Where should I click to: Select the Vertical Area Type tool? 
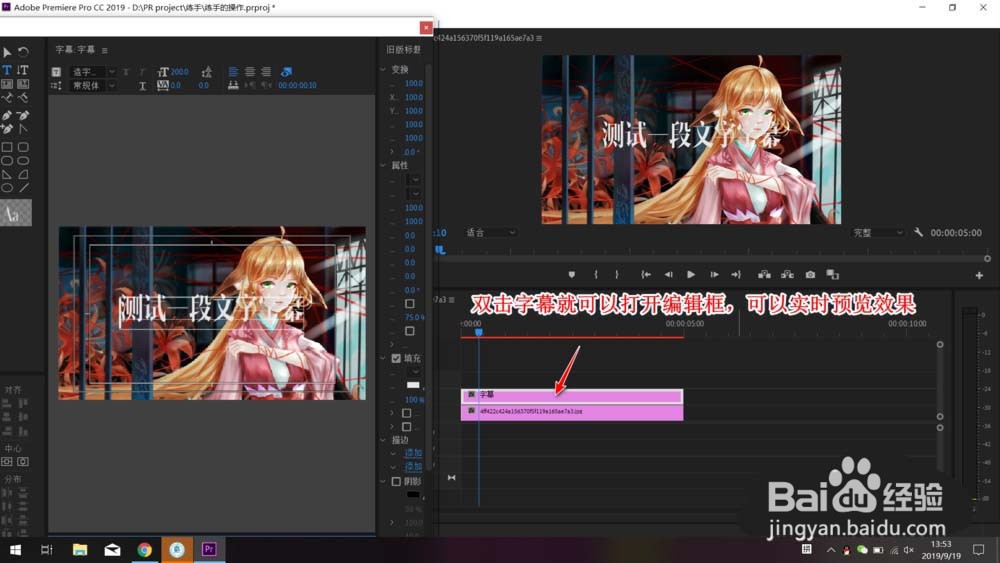(23, 84)
